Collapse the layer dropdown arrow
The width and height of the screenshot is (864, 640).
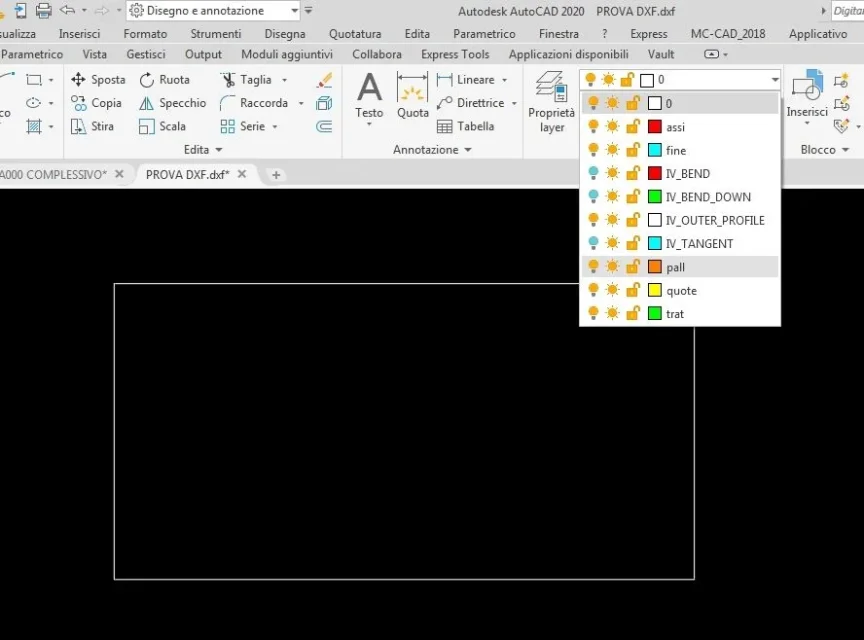775,80
